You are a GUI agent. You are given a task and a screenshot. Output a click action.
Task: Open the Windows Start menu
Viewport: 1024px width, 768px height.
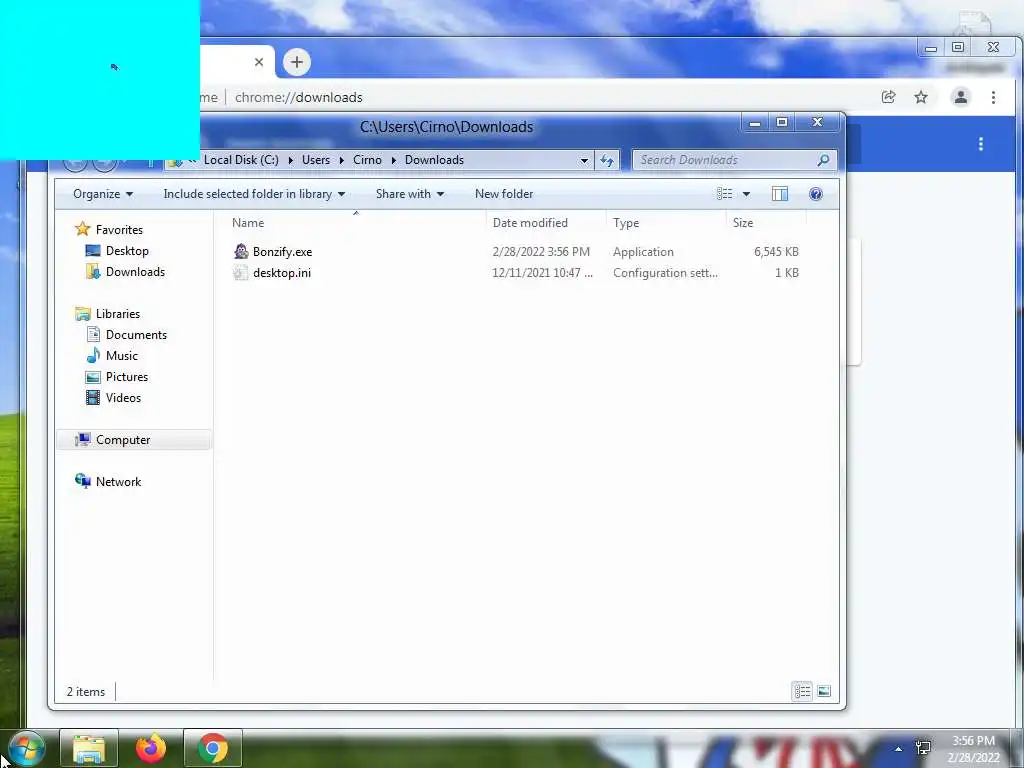pyautogui.click(x=26, y=748)
